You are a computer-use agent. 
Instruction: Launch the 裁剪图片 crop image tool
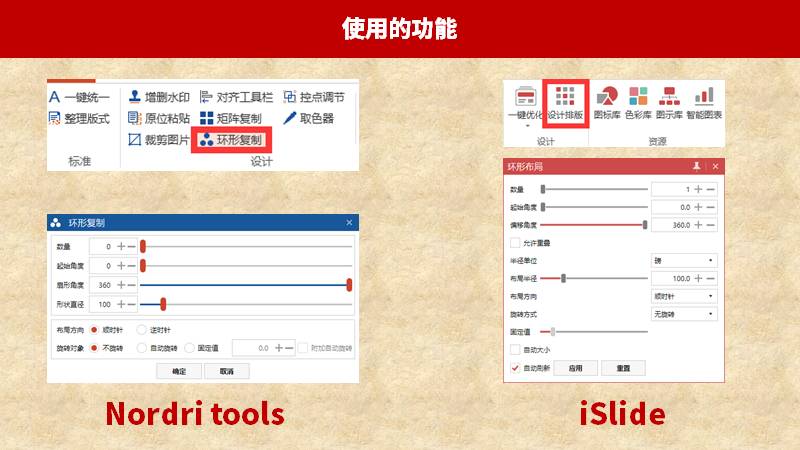159,140
